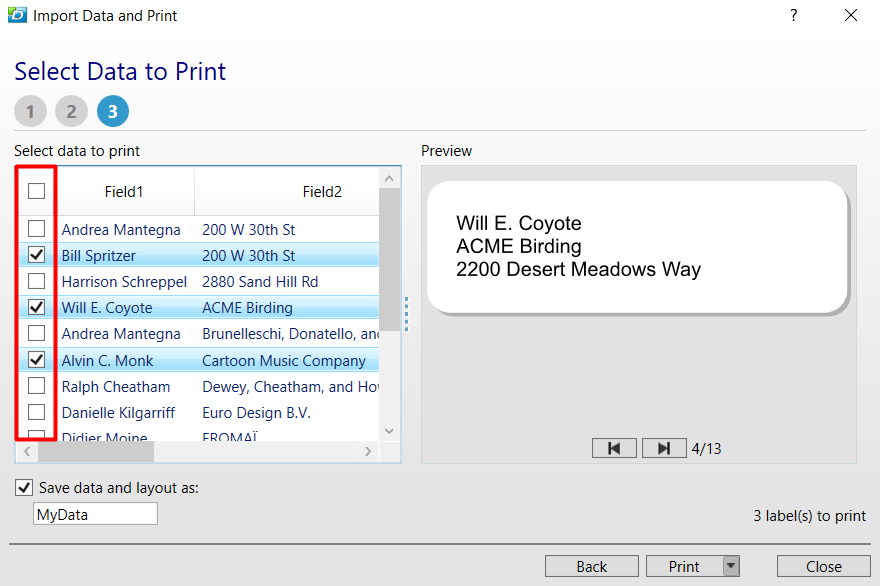Image resolution: width=880 pixels, height=586 pixels.
Task: Click the DYMO logo icon in title bar
Action: (16, 15)
